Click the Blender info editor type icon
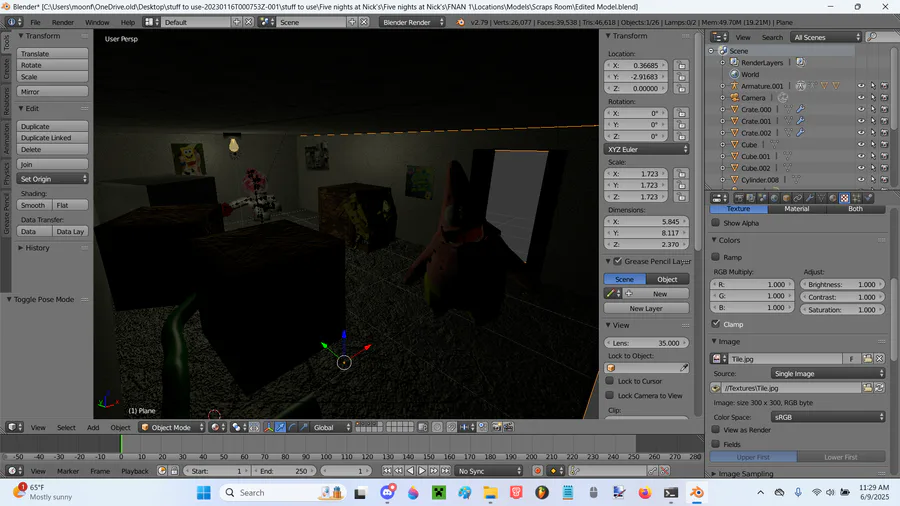900x506 pixels. point(14,22)
